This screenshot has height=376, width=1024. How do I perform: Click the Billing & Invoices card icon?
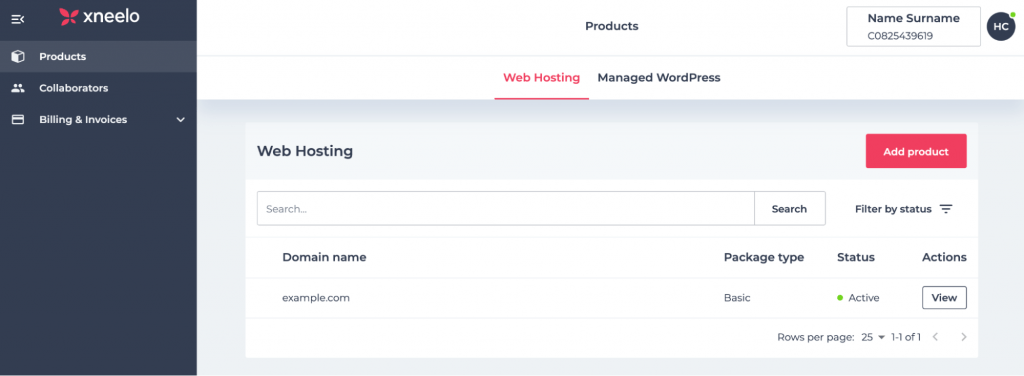coord(18,119)
